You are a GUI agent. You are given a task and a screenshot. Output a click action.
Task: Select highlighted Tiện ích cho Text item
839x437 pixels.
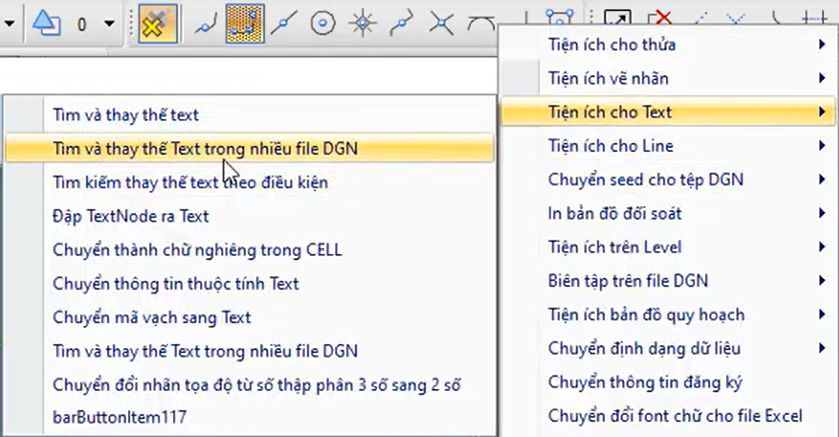click(667, 112)
